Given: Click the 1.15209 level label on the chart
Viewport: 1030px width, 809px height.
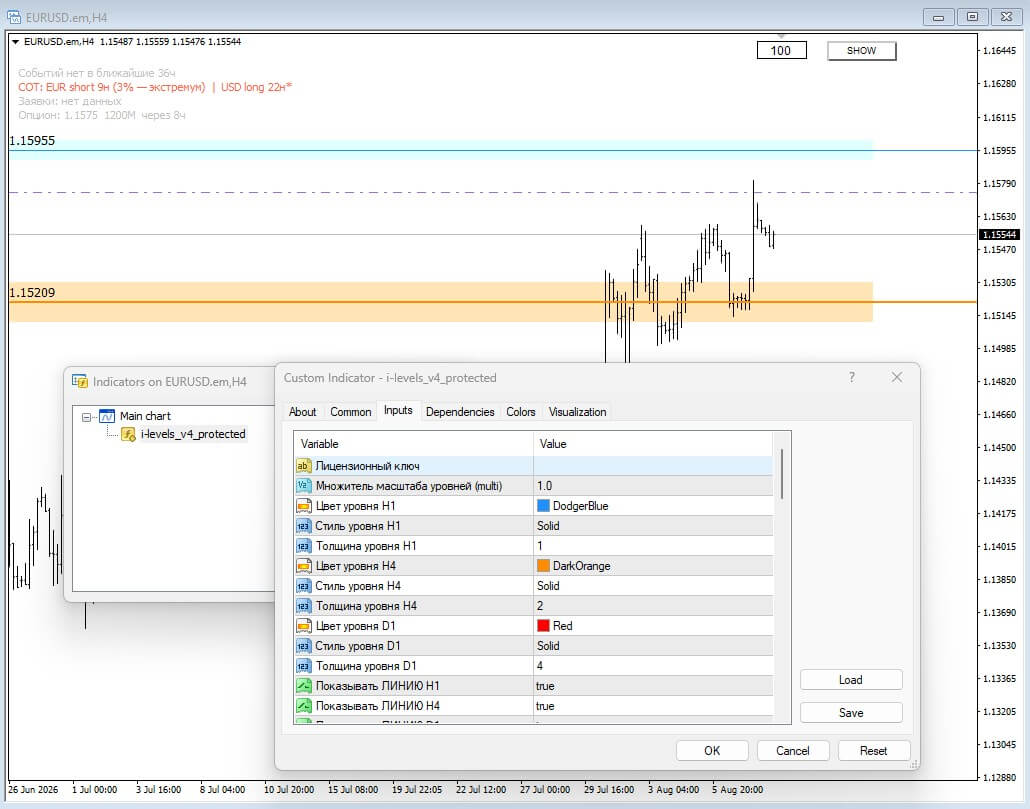Looking at the screenshot, I should 32,293.
